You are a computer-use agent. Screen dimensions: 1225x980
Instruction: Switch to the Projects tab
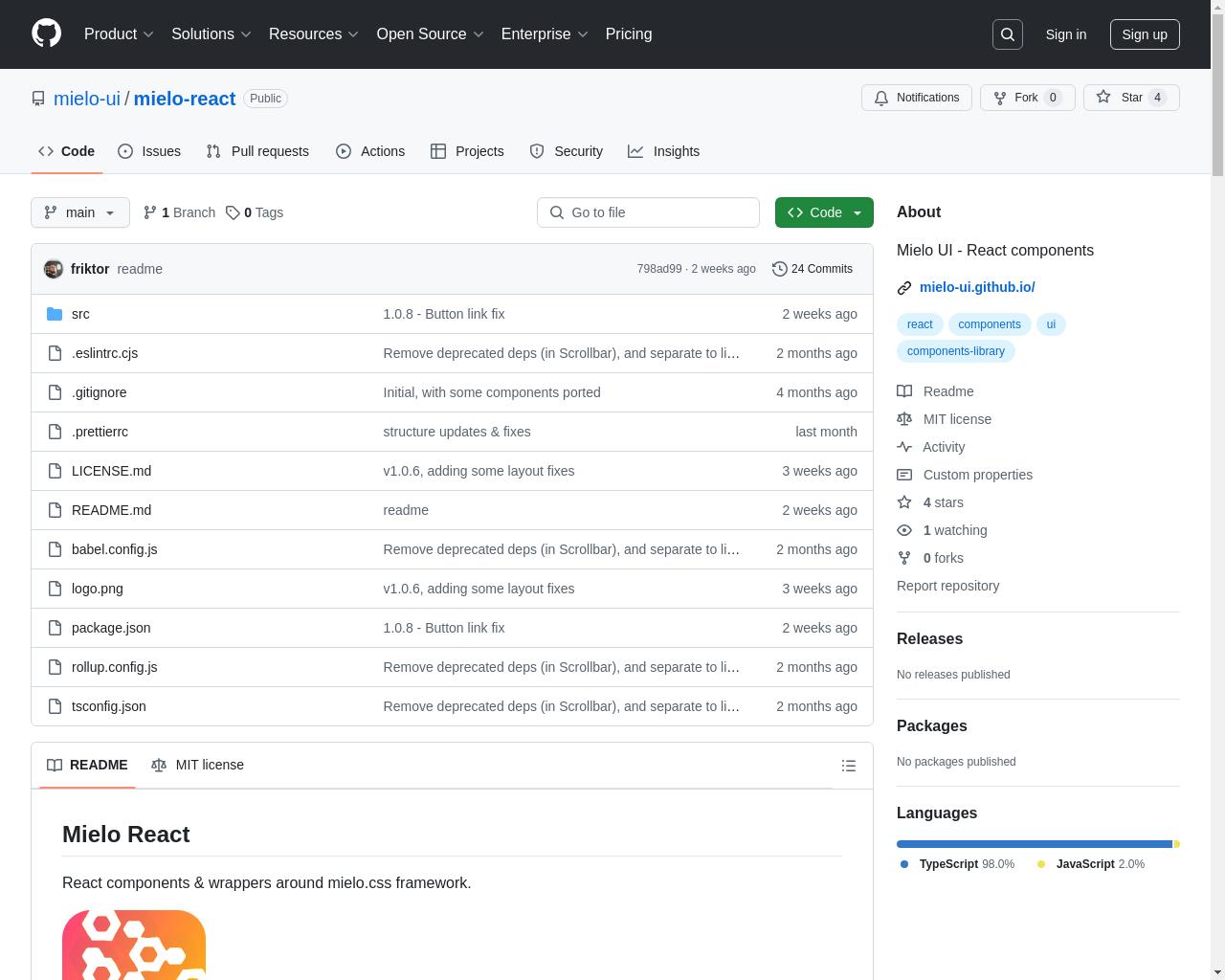467,151
